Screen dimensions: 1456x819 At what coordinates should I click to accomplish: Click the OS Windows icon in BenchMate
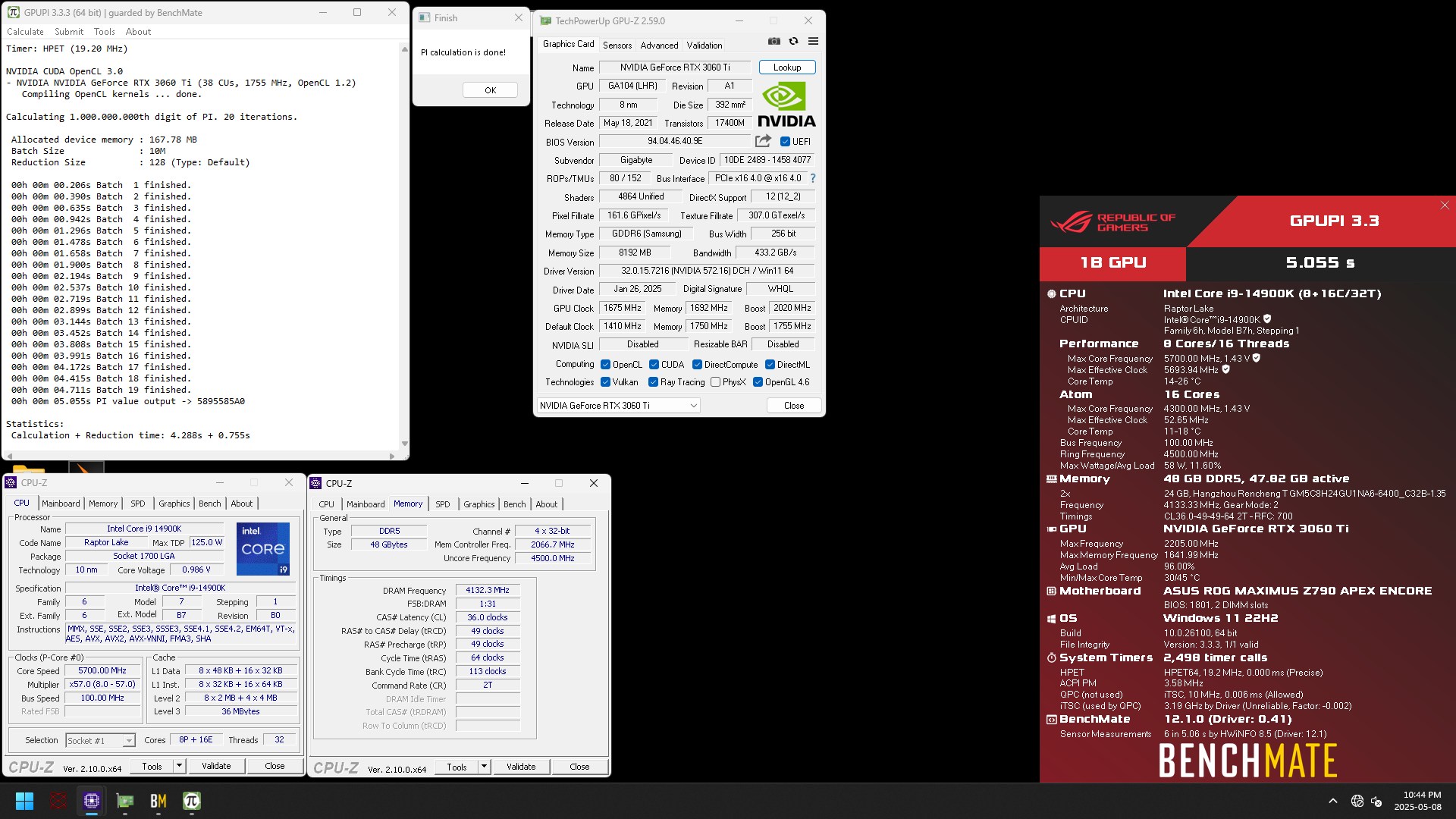click(1051, 619)
